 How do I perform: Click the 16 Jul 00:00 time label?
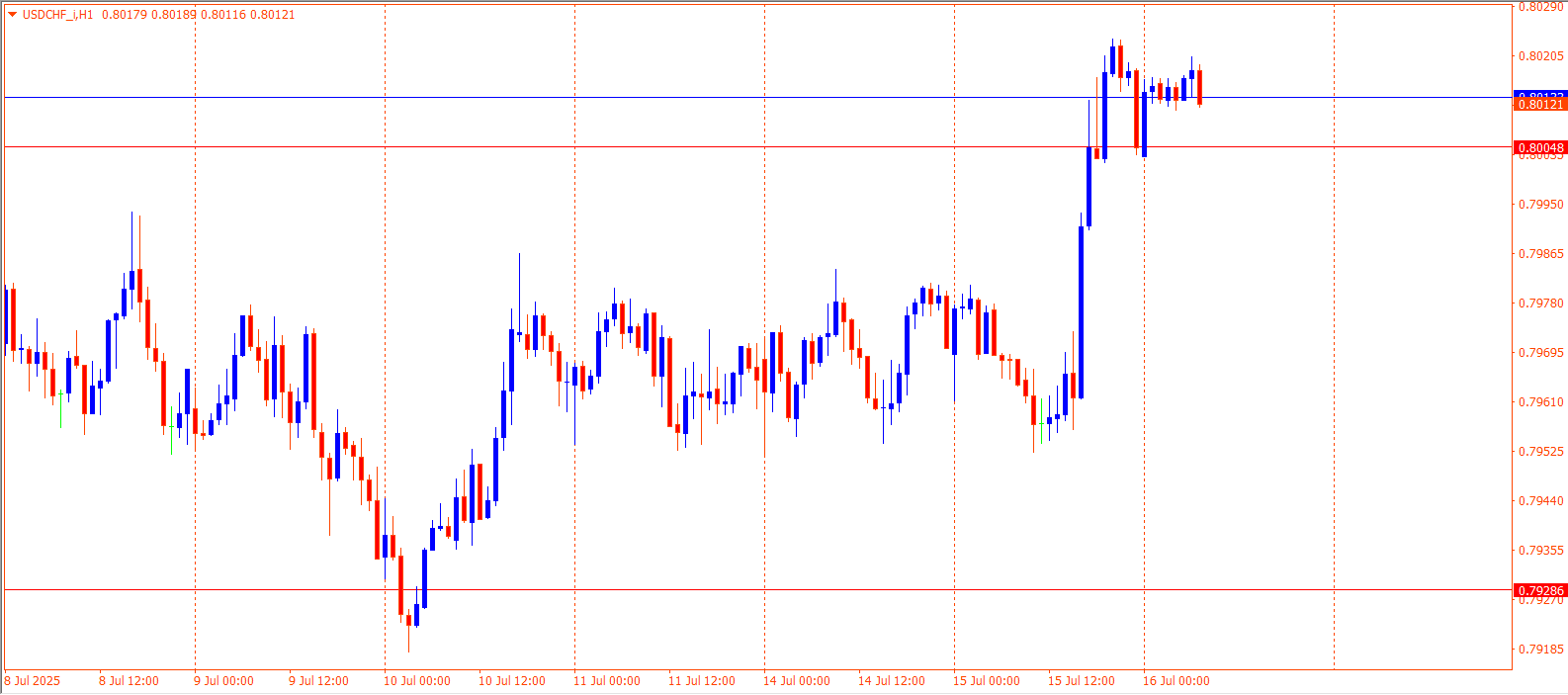pyautogui.click(x=1176, y=681)
